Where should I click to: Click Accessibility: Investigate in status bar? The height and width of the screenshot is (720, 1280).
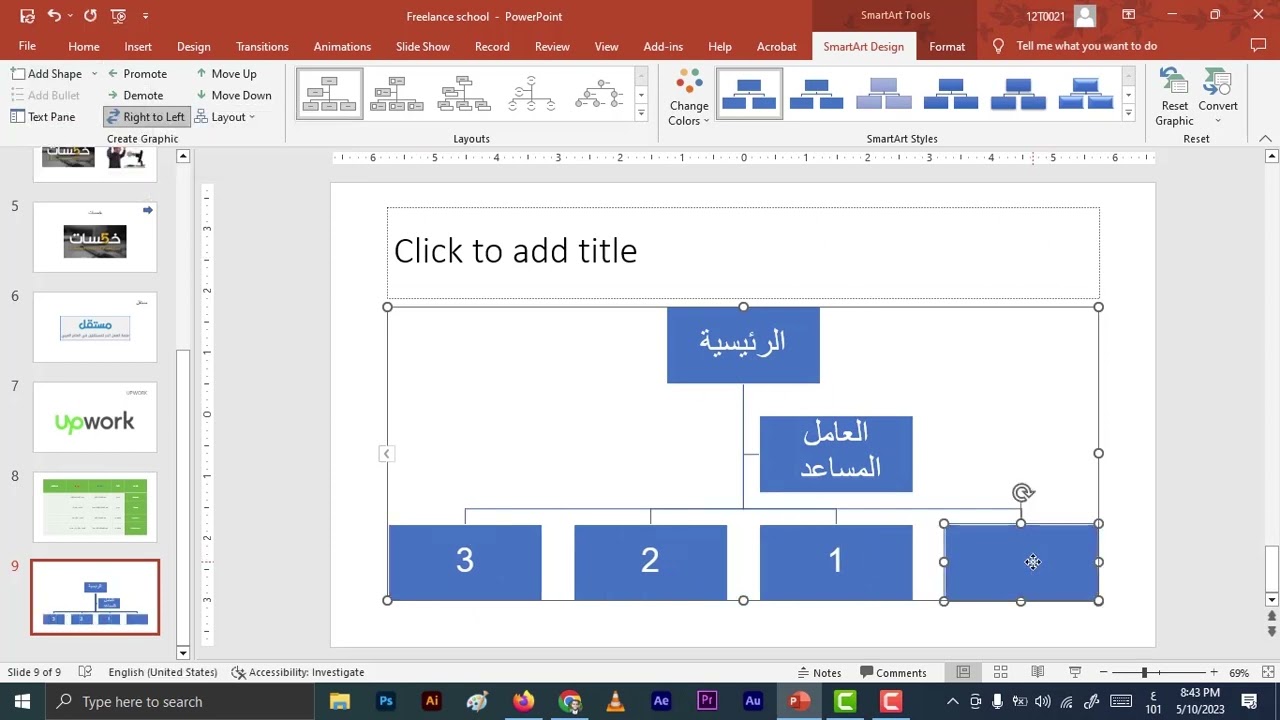click(297, 673)
